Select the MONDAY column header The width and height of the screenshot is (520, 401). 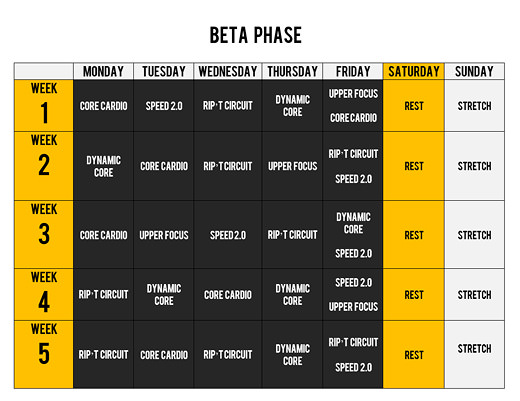[103, 71]
